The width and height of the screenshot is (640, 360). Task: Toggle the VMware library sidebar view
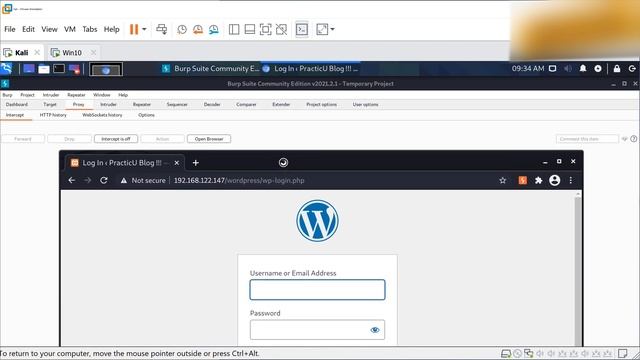[234, 29]
